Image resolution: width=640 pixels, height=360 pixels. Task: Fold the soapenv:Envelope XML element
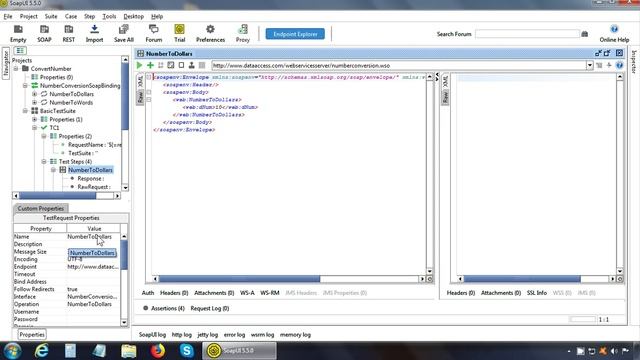pyautogui.click(x=149, y=77)
